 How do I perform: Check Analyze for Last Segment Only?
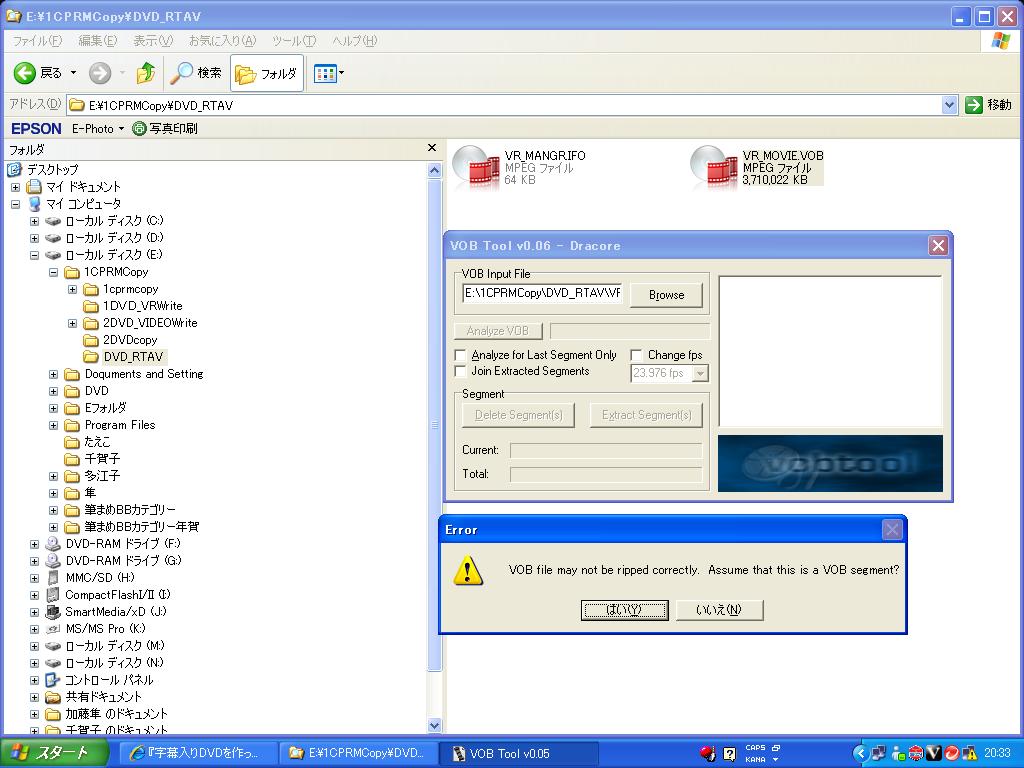(460, 355)
